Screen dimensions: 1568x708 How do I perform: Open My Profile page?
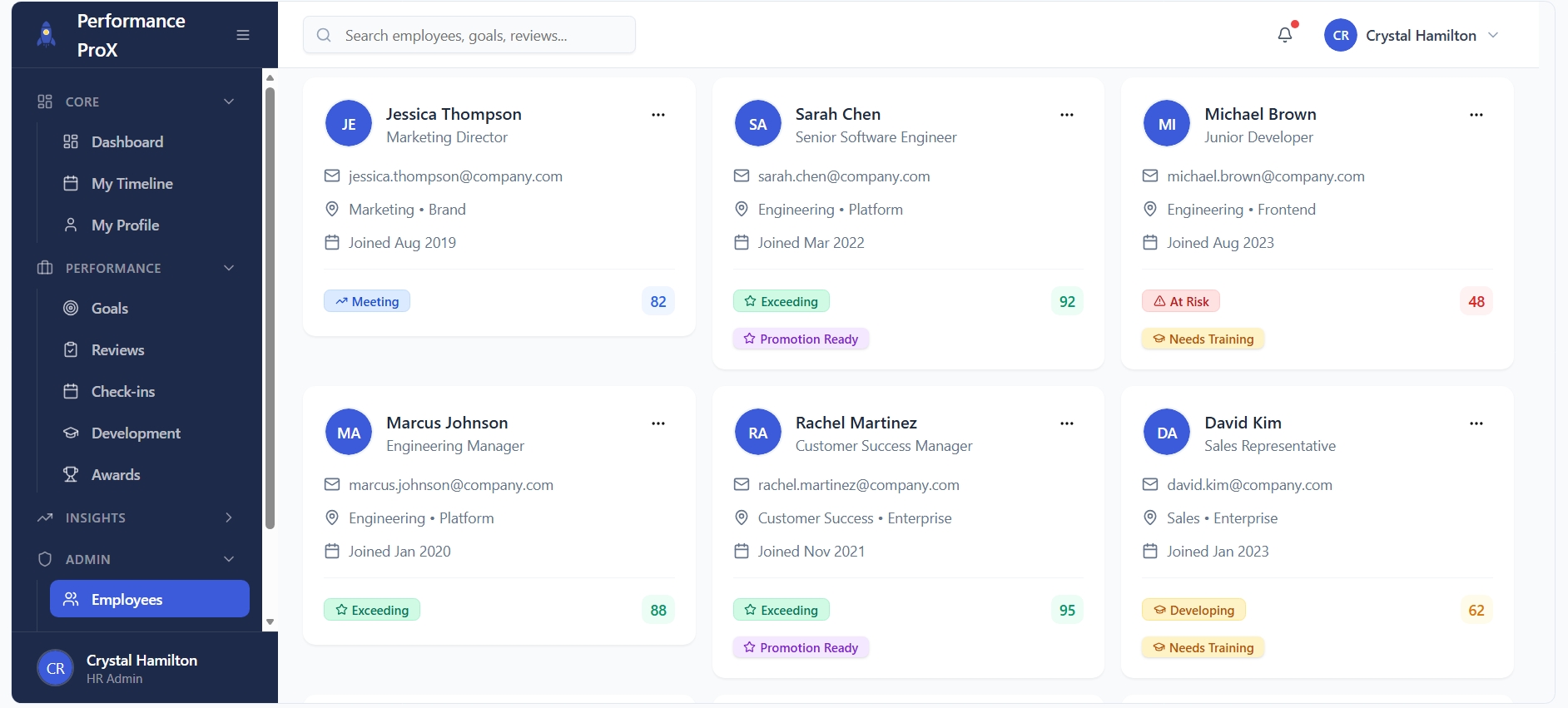point(150,225)
